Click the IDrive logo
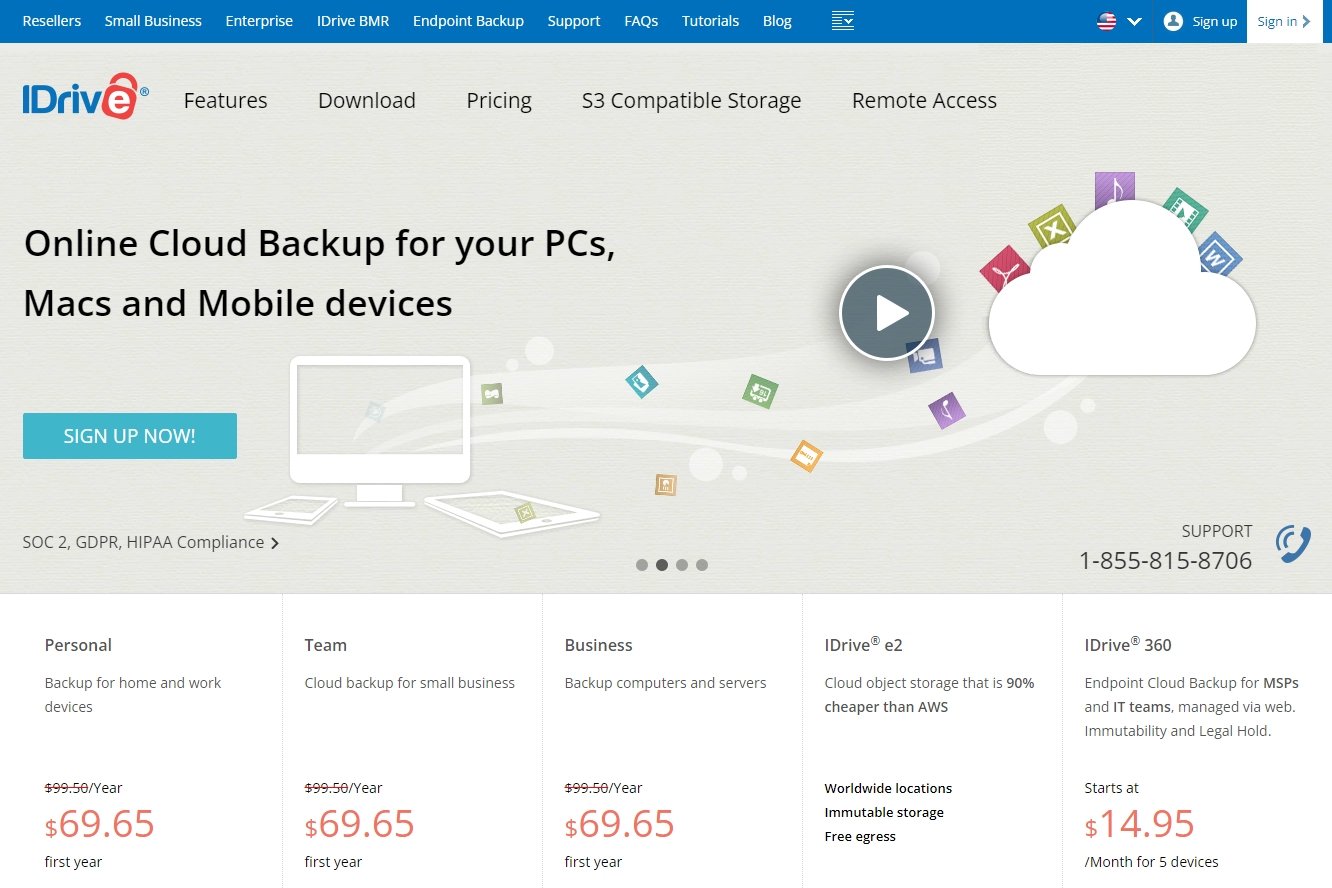Viewport: 1332px width, 888px height. [x=86, y=97]
